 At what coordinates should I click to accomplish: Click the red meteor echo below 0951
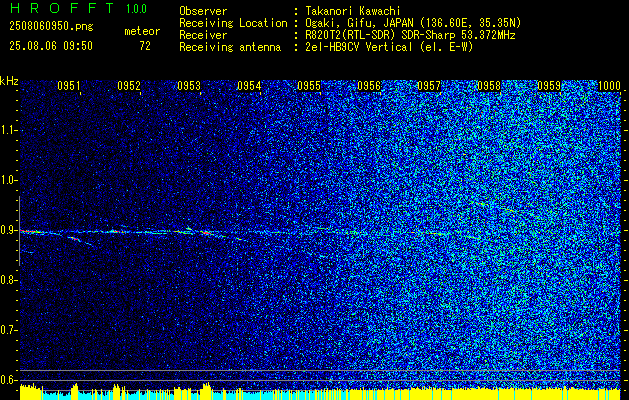point(74,239)
